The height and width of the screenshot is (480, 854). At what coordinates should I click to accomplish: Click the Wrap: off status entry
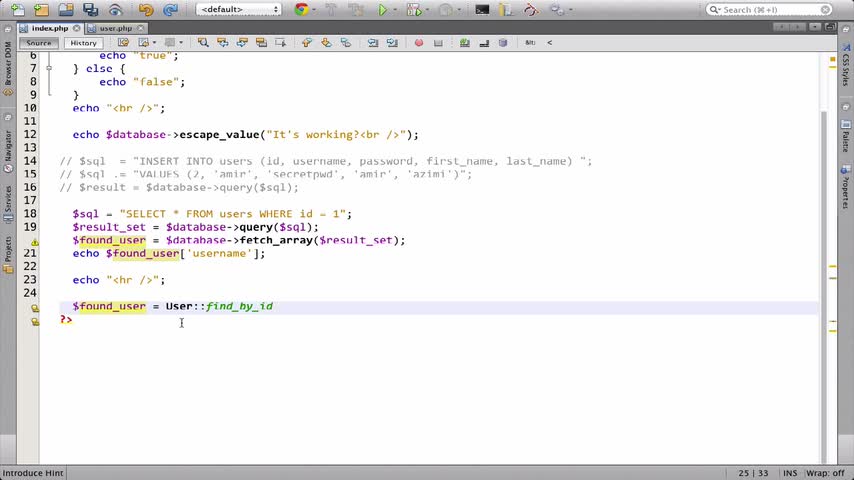coord(825,473)
